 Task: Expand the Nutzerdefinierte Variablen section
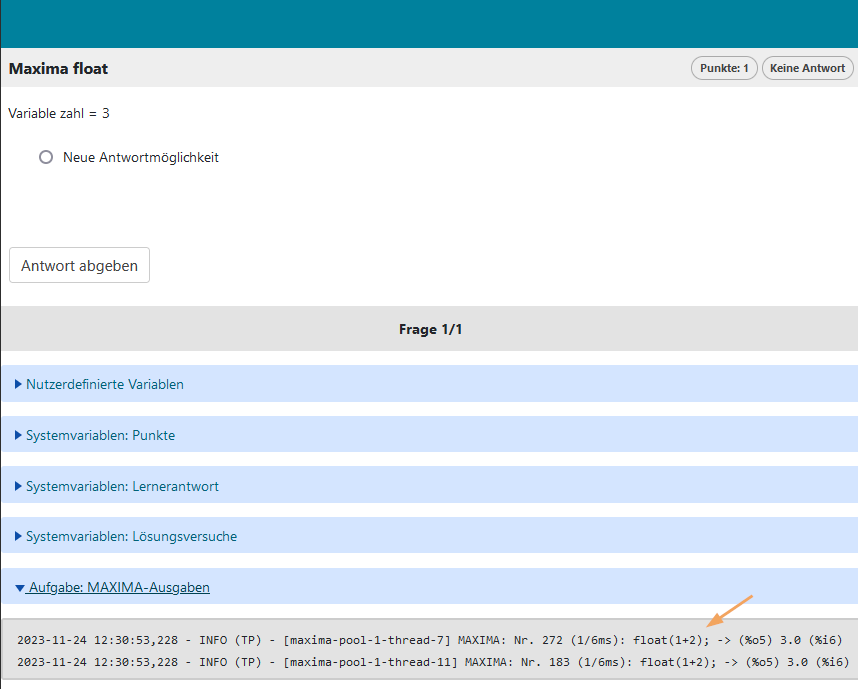coord(105,384)
